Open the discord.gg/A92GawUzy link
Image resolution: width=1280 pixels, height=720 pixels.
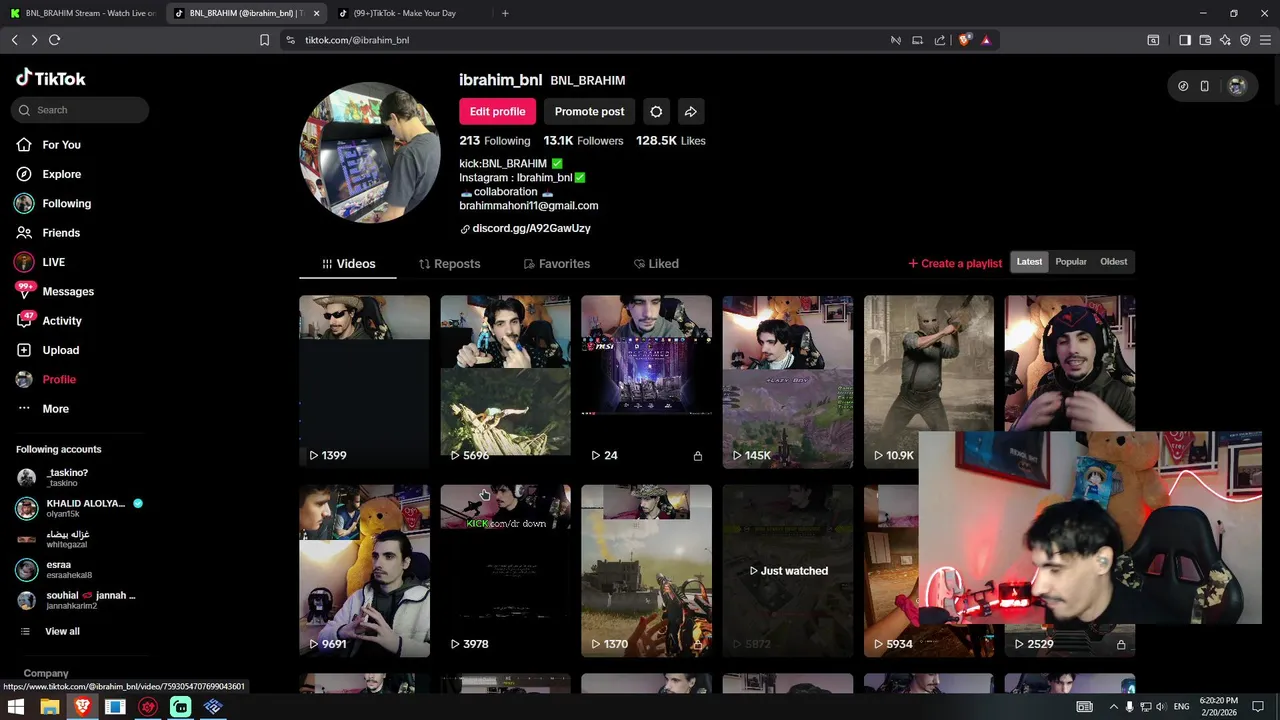[531, 228]
